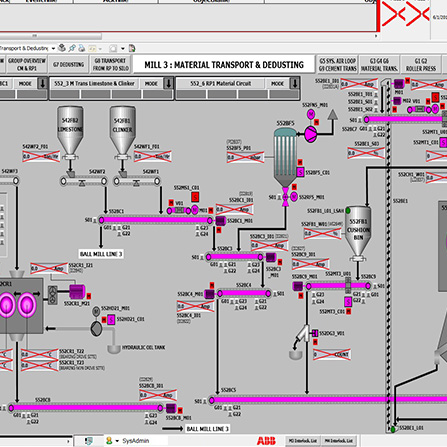Viewport: 447px width, 447px height.
Task: Toggle the red M indicator at 552BC8_M01
Action: 180,410
